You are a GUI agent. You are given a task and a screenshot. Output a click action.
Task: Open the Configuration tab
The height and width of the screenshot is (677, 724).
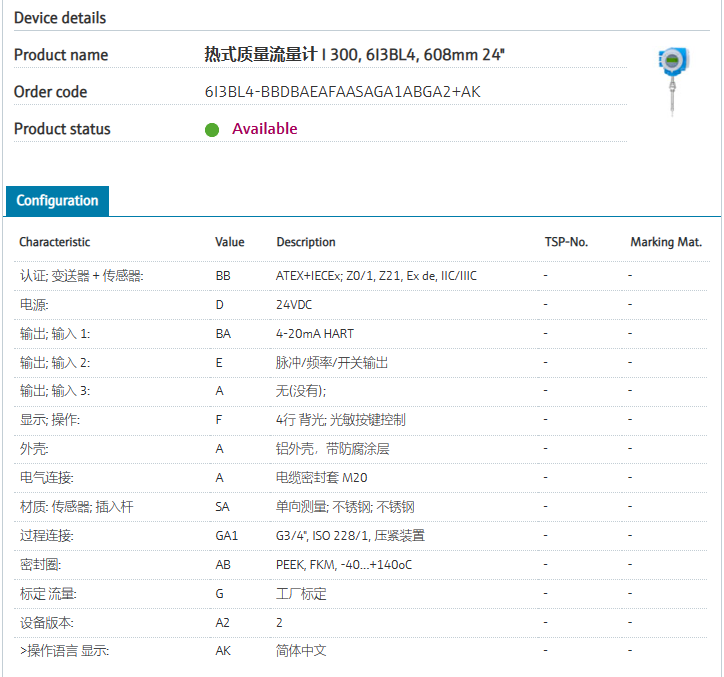[x=57, y=200]
